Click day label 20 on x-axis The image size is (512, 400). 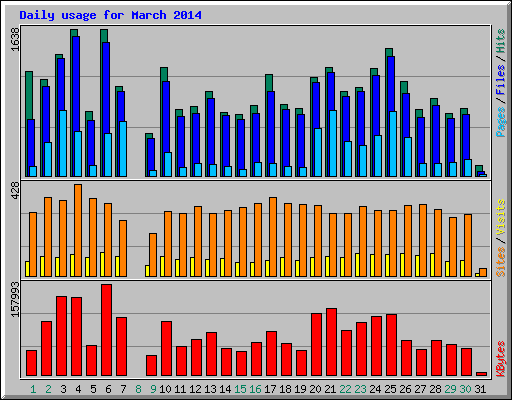pos(315,389)
